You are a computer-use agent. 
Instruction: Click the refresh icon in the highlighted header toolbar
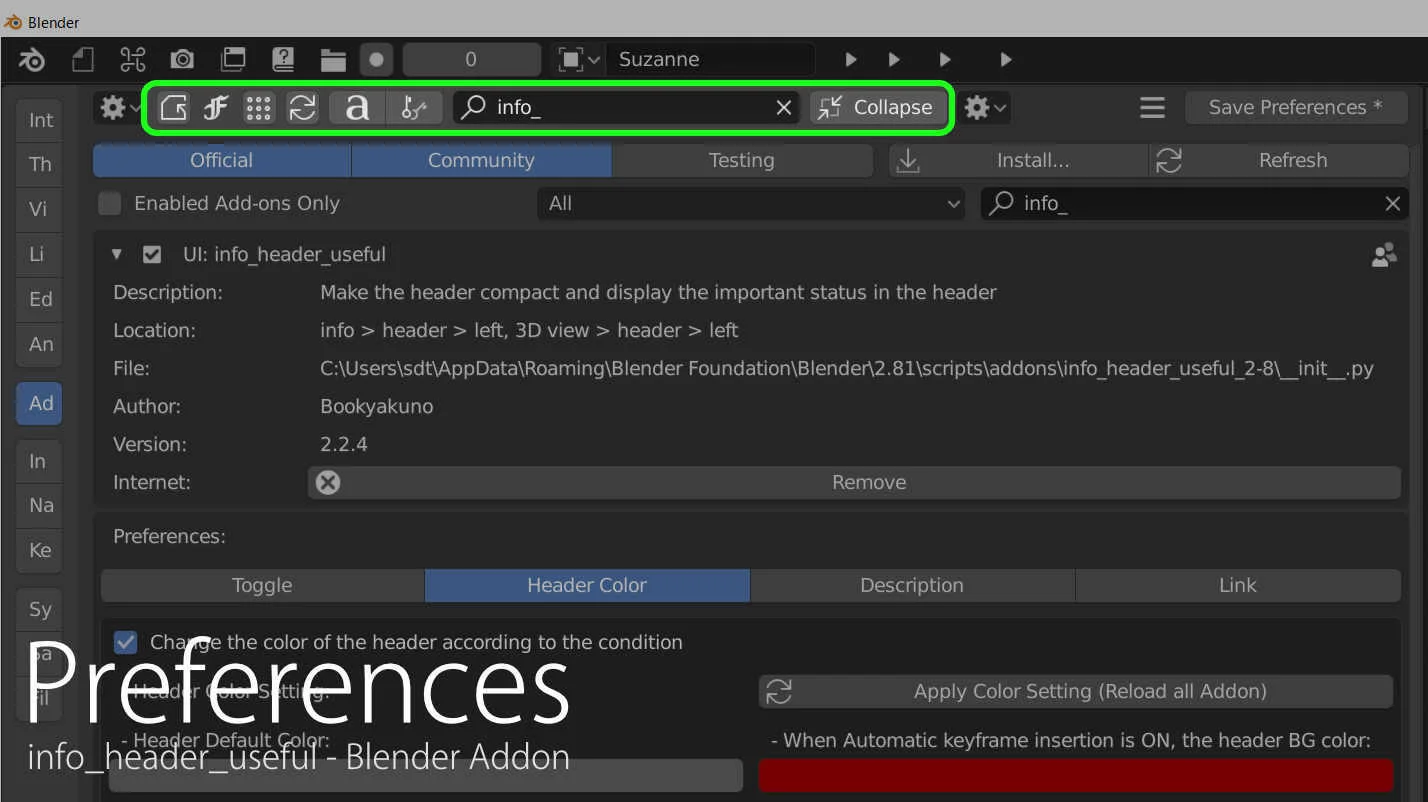pos(303,107)
